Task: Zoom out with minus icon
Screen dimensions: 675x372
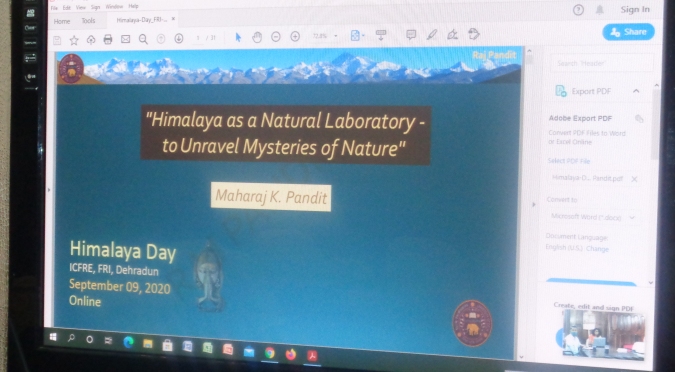Action: [276, 37]
